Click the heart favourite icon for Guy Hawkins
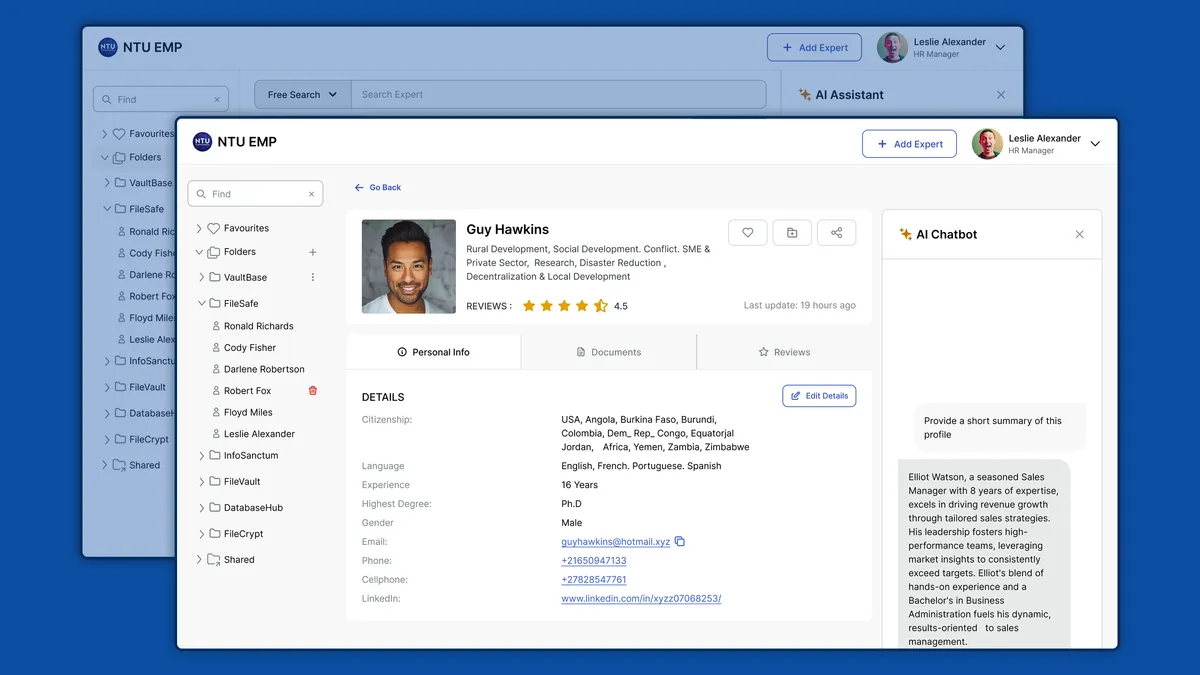 pyautogui.click(x=747, y=233)
